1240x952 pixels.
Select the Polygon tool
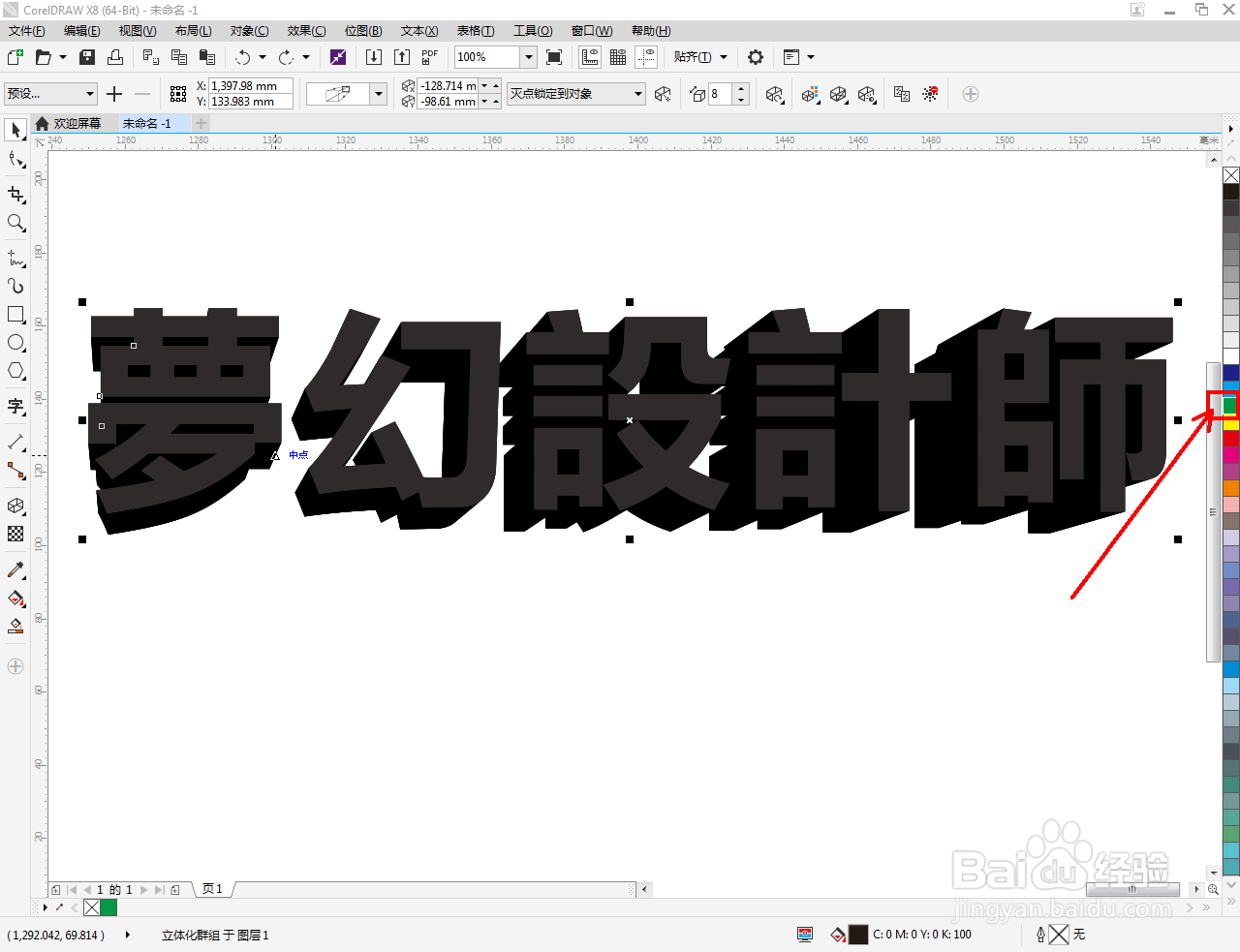pos(15,371)
